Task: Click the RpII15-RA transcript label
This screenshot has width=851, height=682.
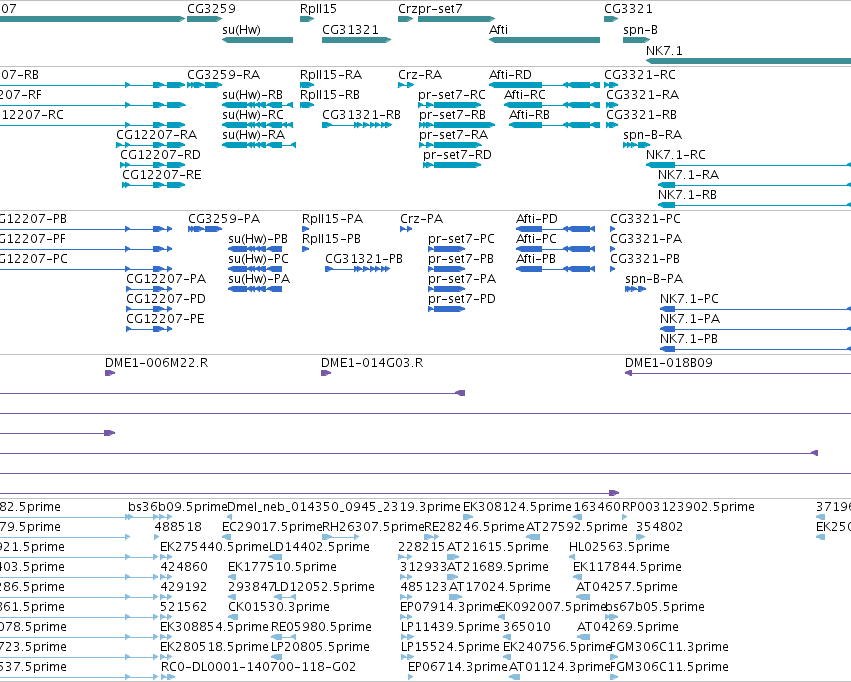Action: click(x=331, y=75)
